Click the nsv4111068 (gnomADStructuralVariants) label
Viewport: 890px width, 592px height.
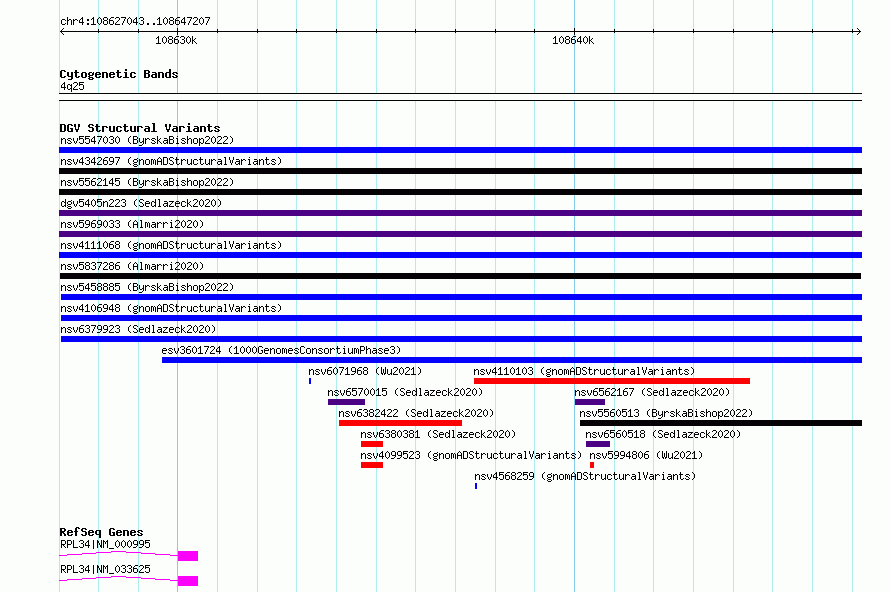click(171, 245)
